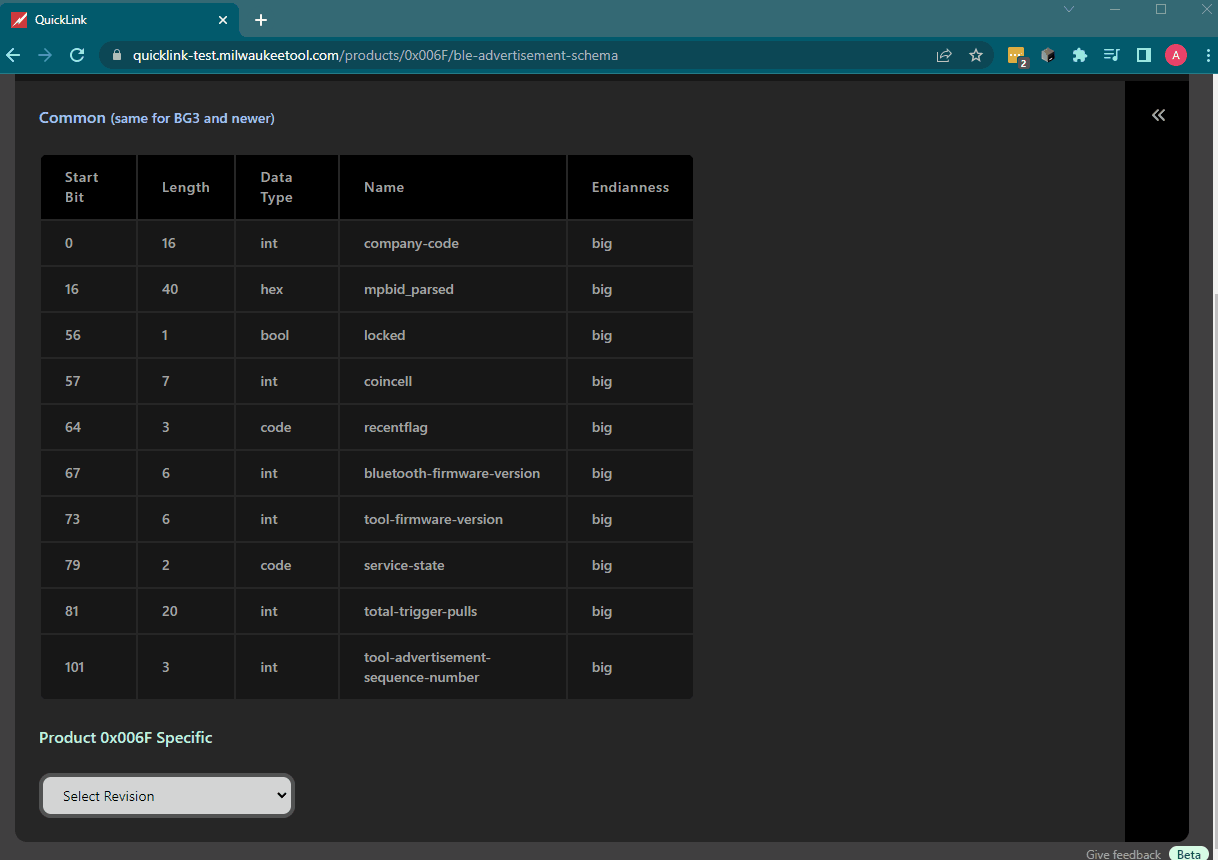Viewport: 1218px width, 860px height.
Task: Click start bit 56 cell
Action: pyautogui.click(x=88, y=335)
